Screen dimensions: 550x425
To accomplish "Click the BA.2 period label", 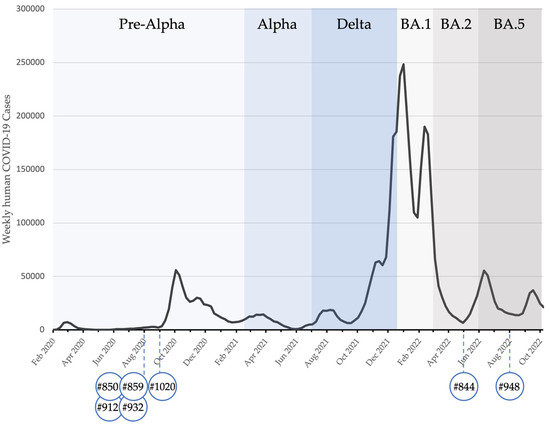I will click(456, 24).
